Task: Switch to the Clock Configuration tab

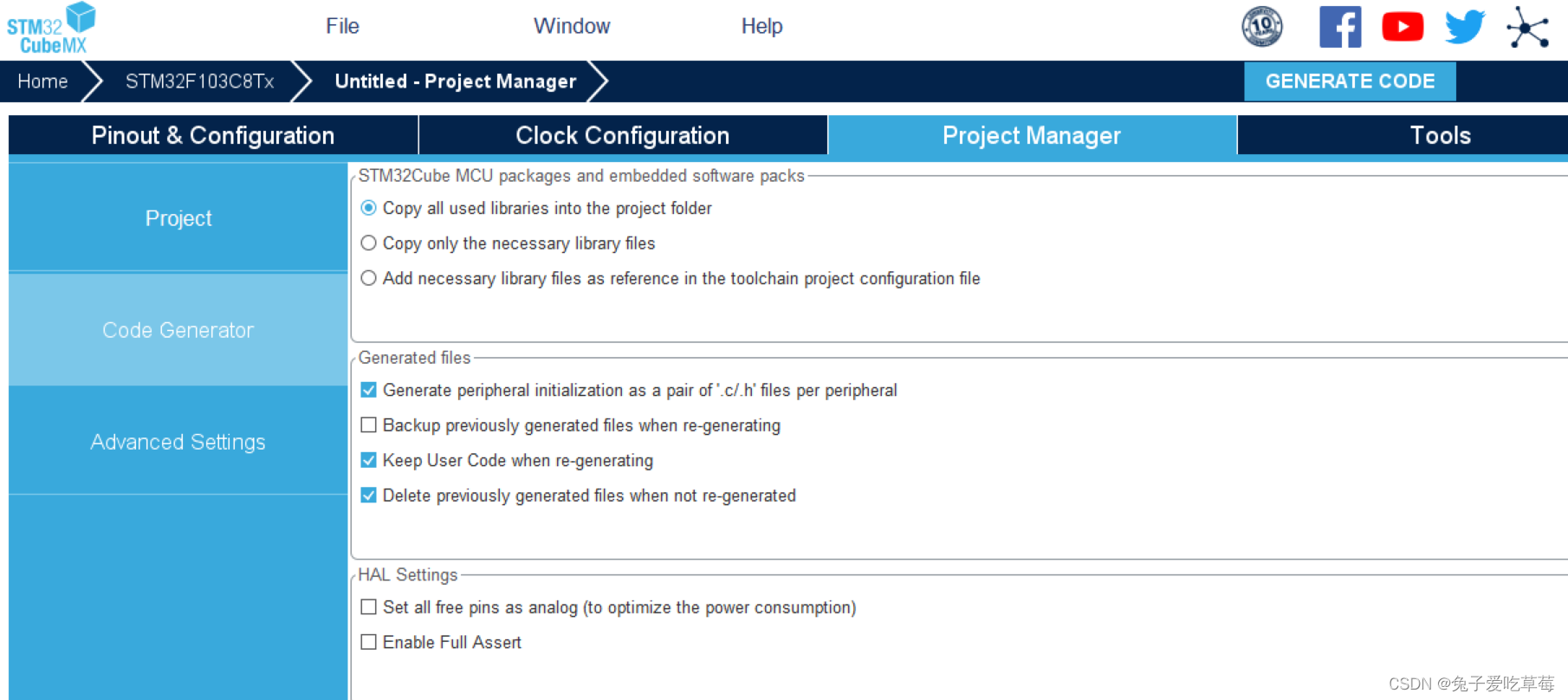Action: (622, 135)
